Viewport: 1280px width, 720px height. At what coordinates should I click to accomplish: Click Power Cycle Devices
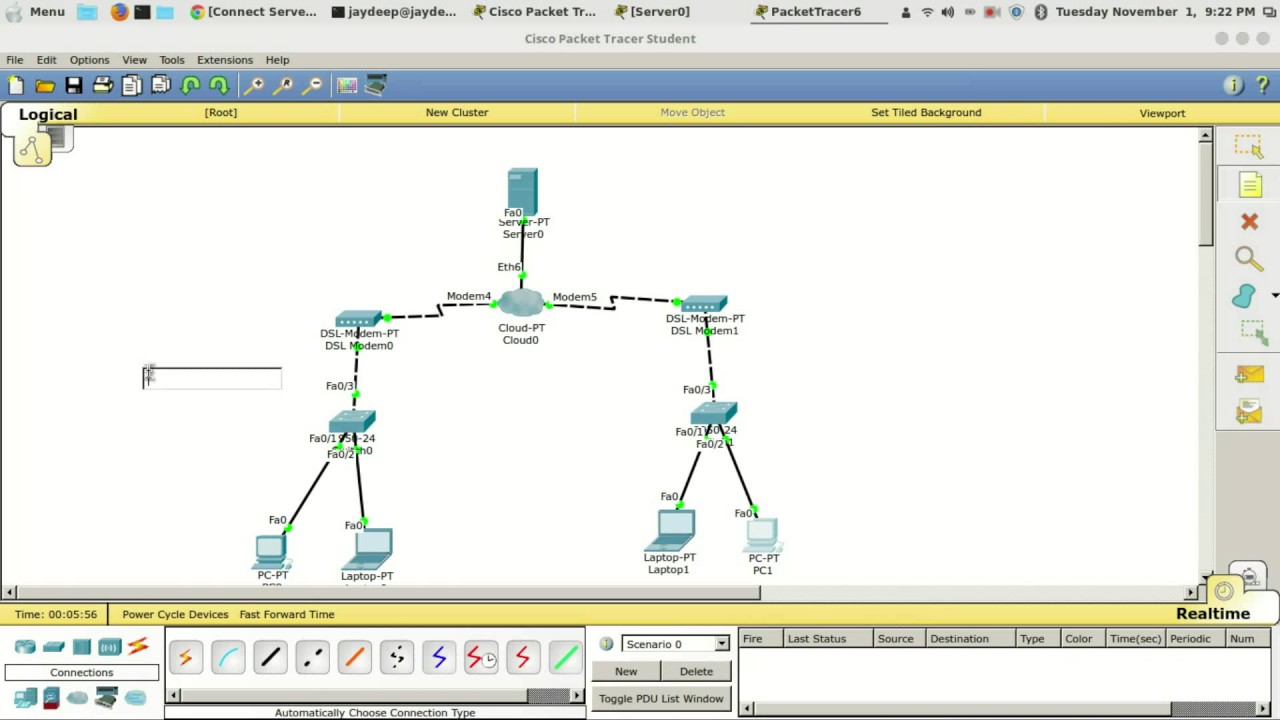click(175, 614)
